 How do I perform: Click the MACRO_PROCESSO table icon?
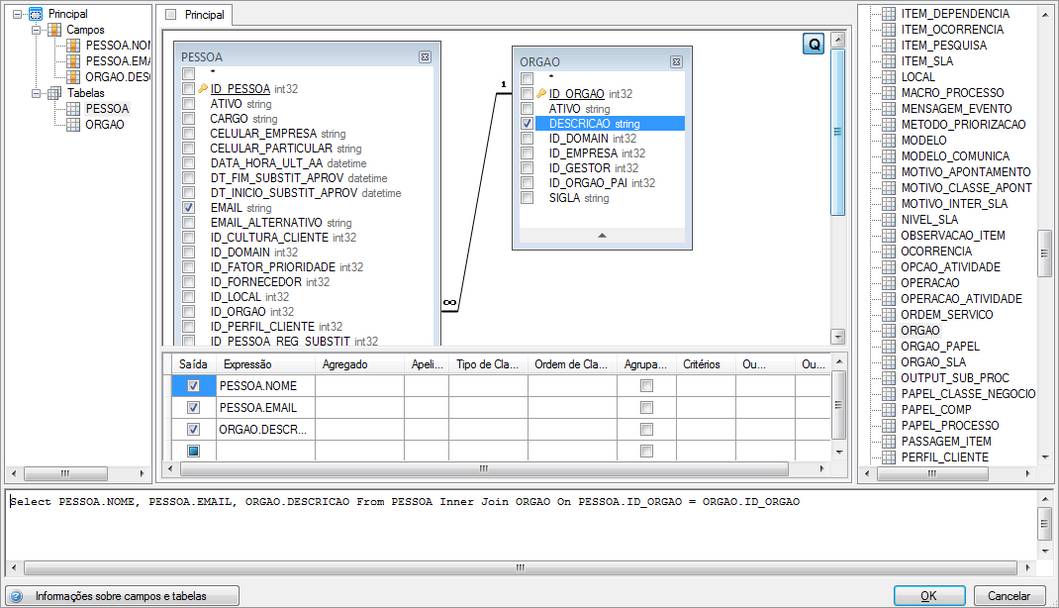(889, 93)
